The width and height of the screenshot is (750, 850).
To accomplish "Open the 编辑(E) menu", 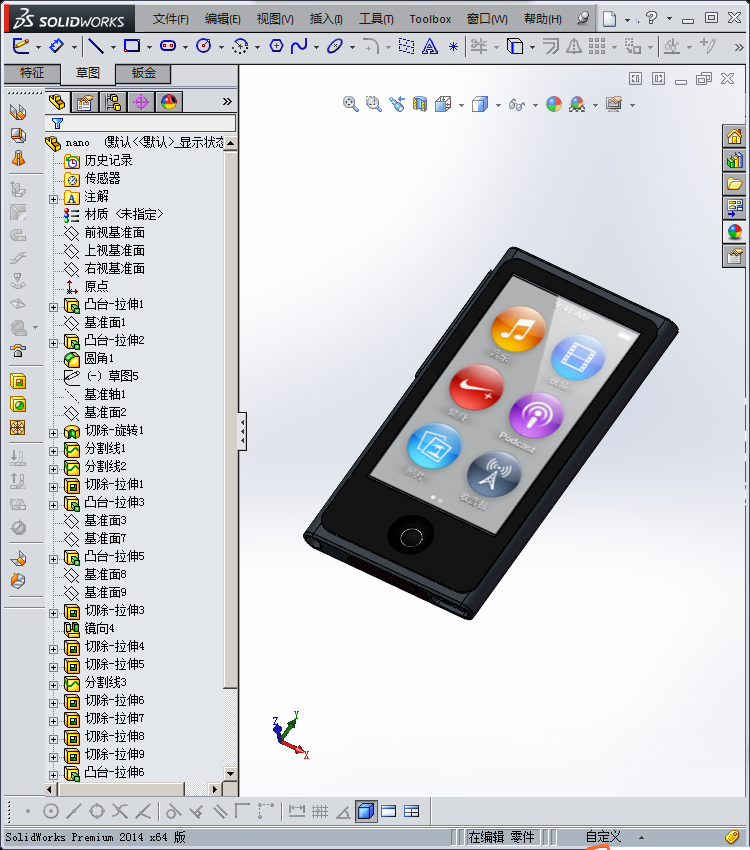I will [x=222, y=19].
